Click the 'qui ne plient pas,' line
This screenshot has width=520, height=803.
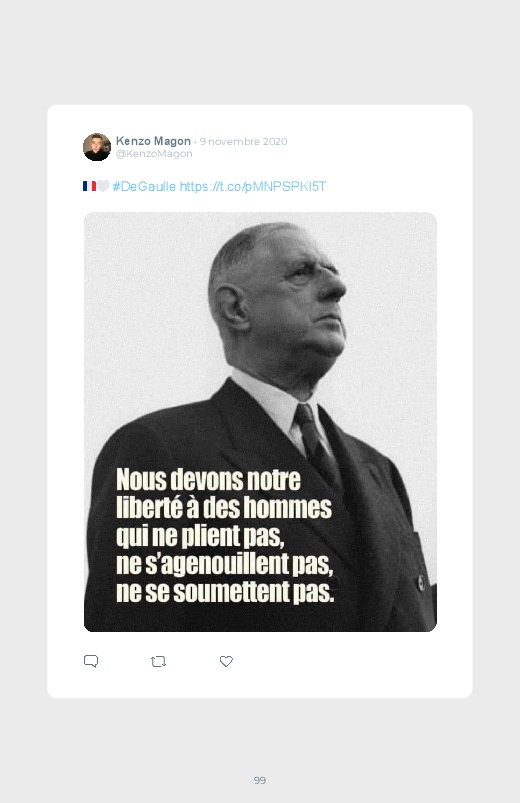click(200, 536)
